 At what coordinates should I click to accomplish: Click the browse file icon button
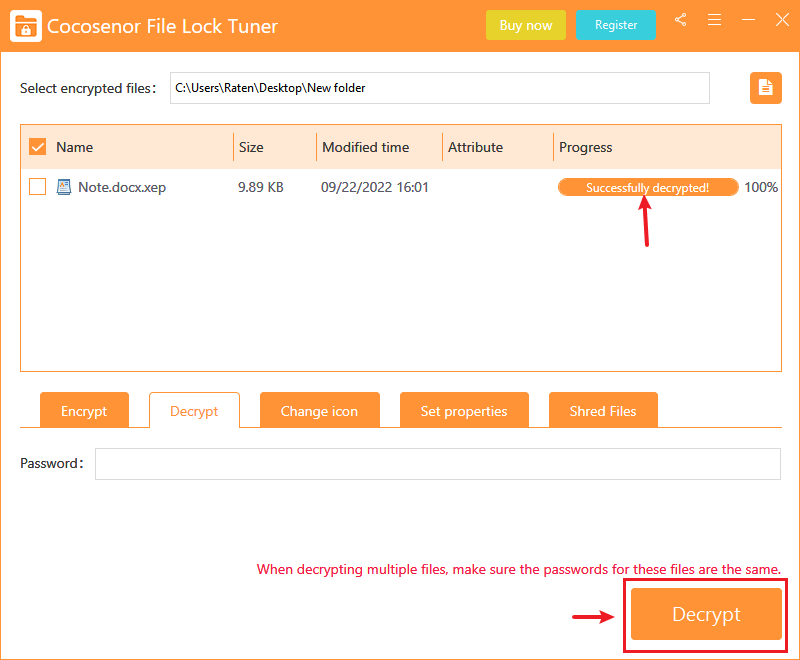pos(765,88)
